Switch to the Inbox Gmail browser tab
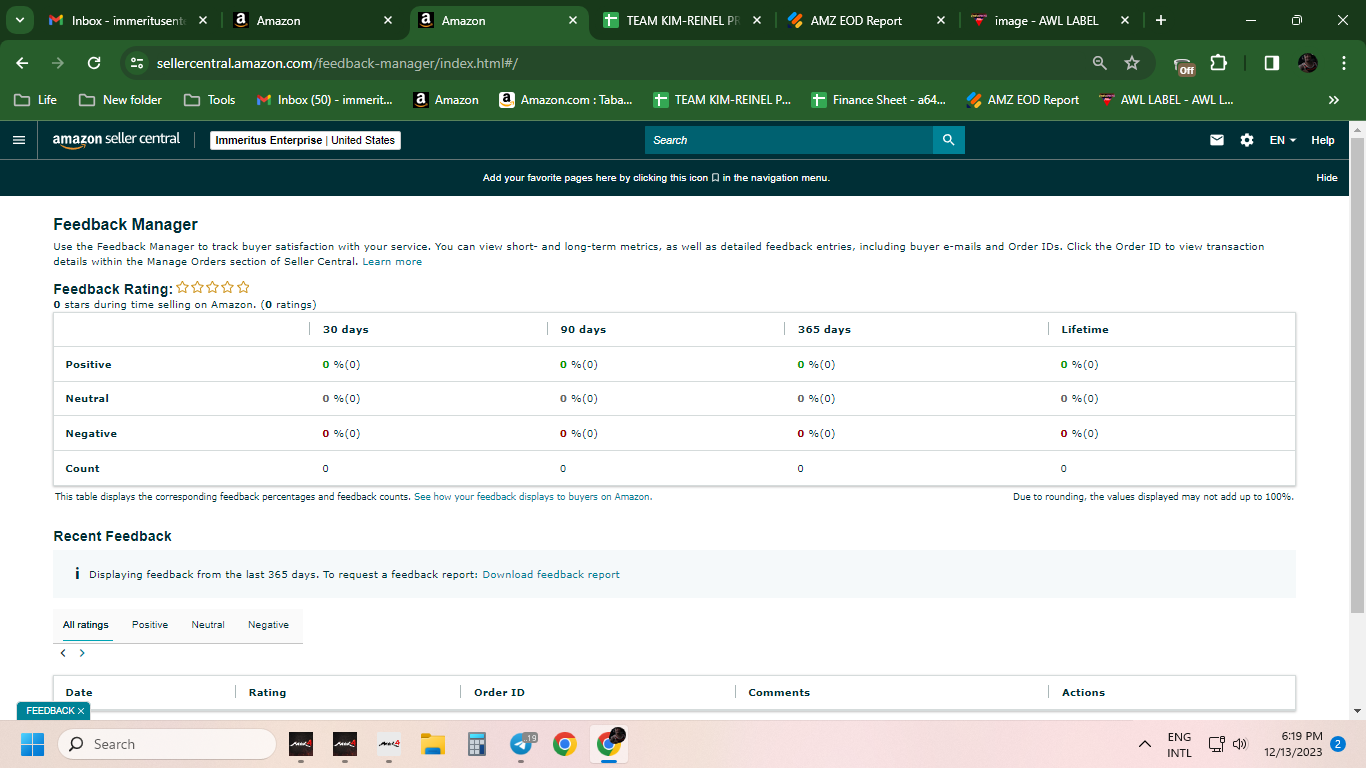The width and height of the screenshot is (1366, 768). click(x=129, y=20)
